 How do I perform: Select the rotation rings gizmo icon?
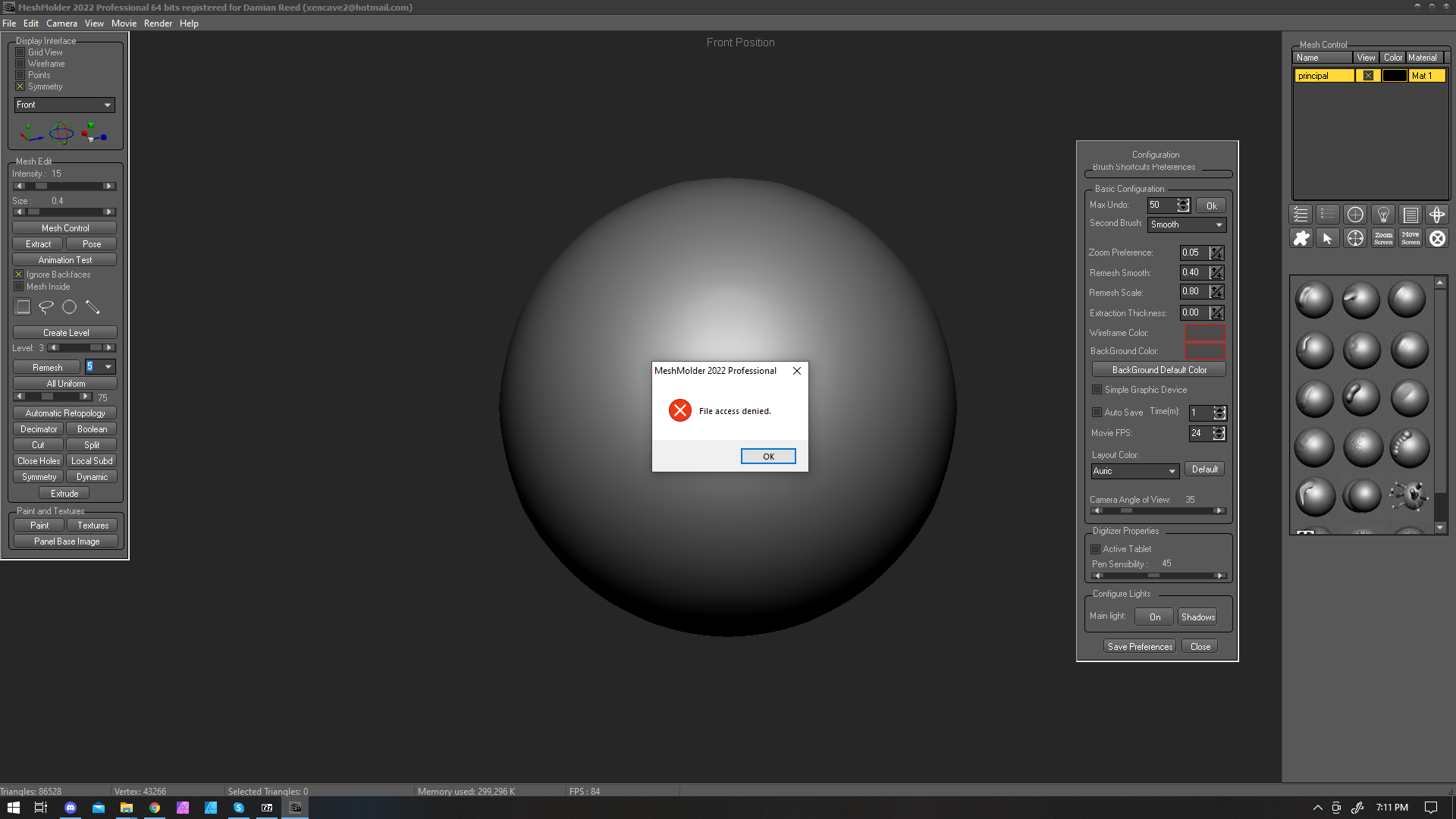(x=61, y=133)
